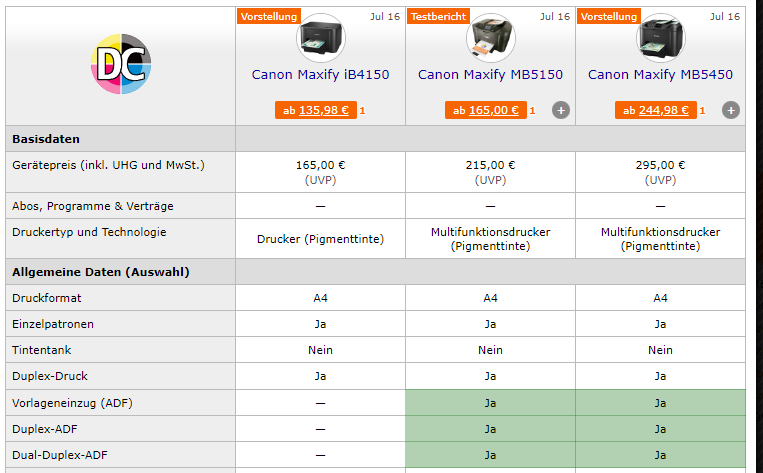The height and width of the screenshot is (473, 763).
Task: Click the Dual-Duplex-ADF row label
Action: [x=59, y=455]
